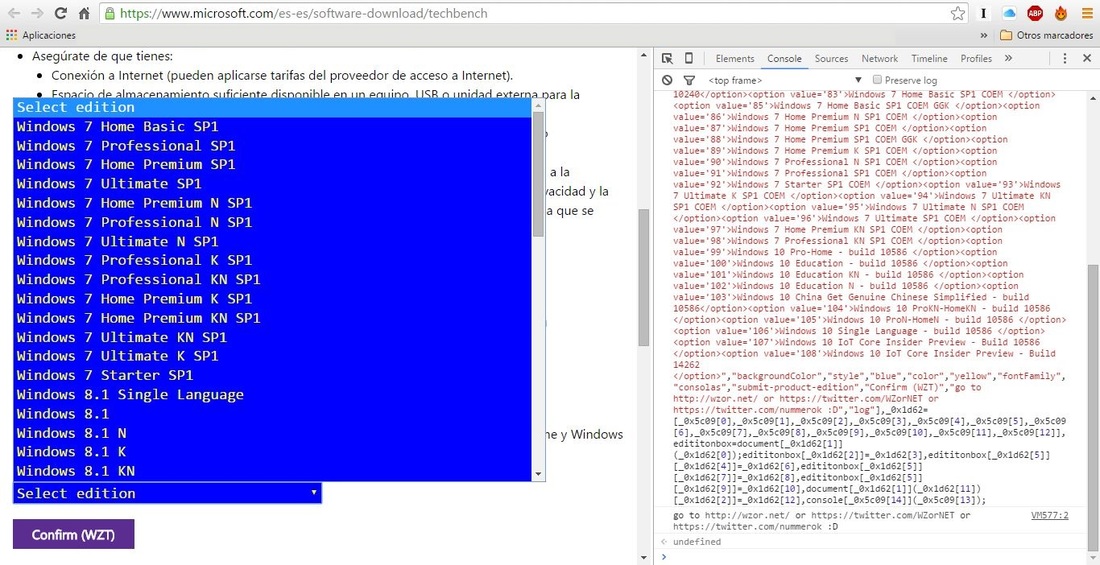Viewport: 1100px width, 565px height.
Task: Show hidden bookmarks with the chevron
Action: (984, 34)
